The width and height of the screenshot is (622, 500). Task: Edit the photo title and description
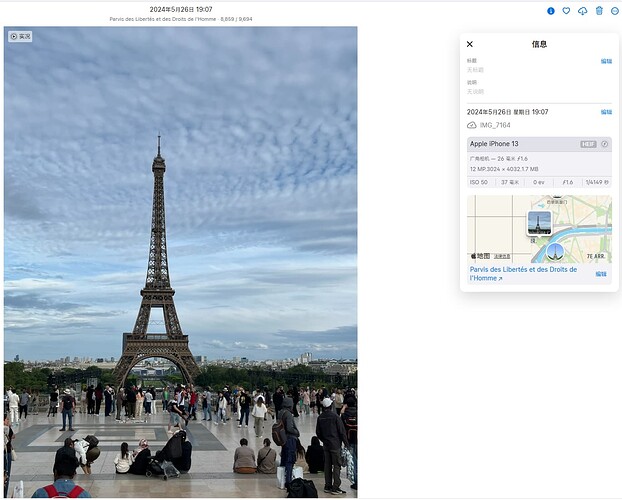pos(606,61)
